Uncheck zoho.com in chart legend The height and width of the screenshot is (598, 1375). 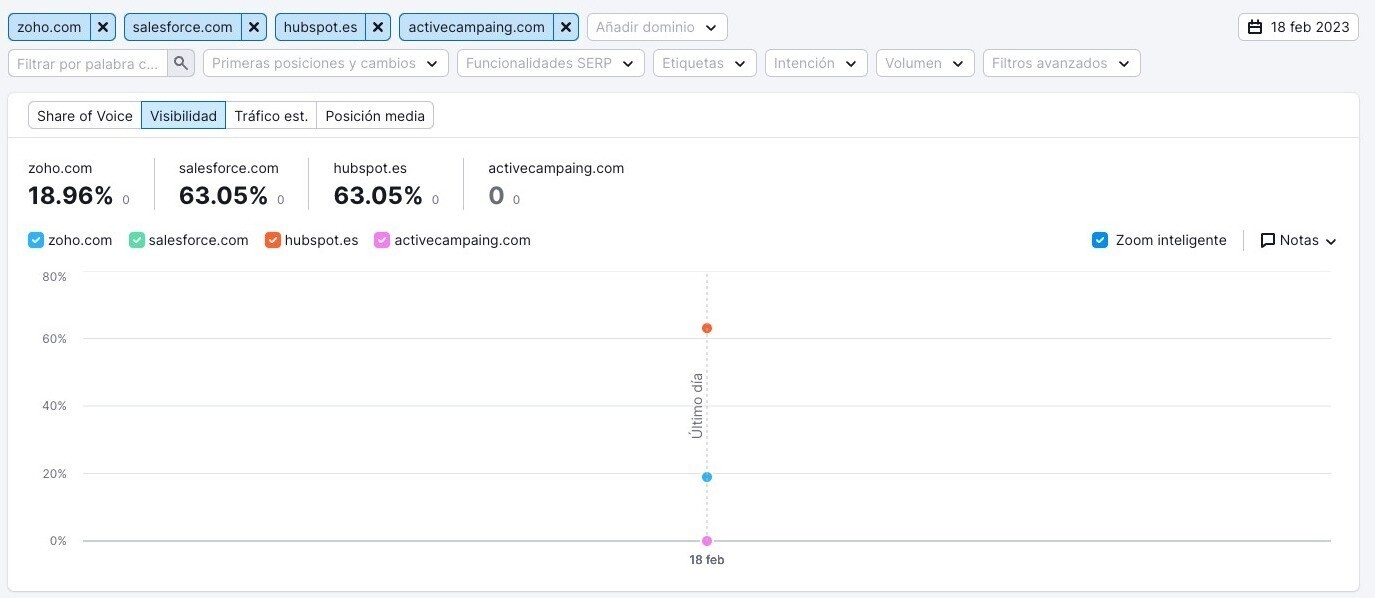coord(36,240)
